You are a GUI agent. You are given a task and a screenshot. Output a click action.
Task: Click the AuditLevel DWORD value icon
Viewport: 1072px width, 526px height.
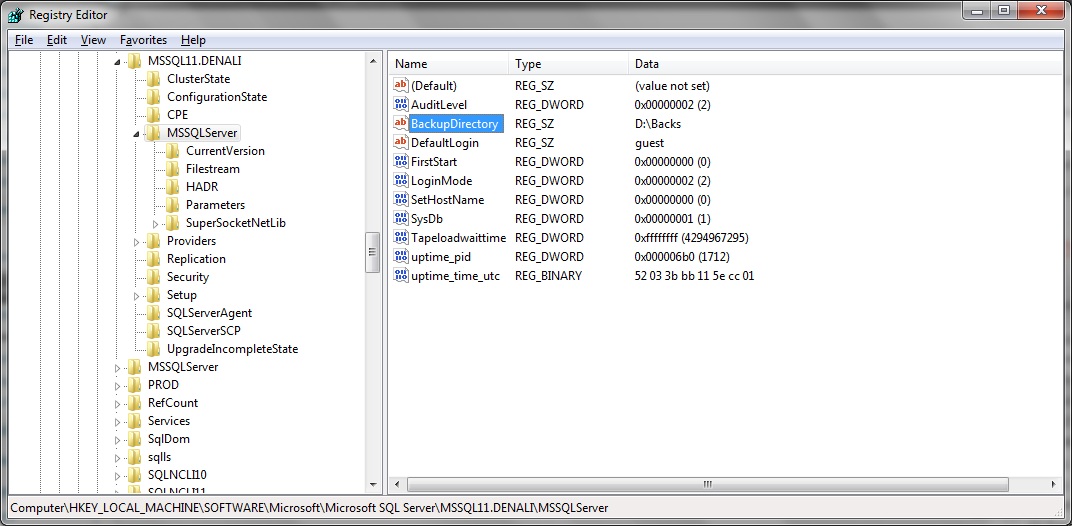click(x=401, y=105)
